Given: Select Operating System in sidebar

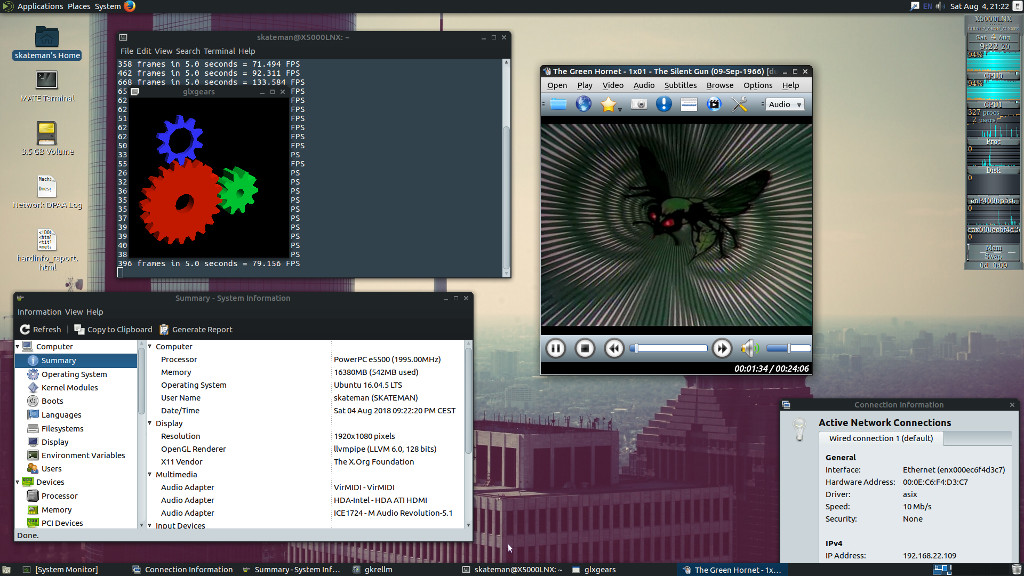Looking at the screenshot, I should [x=74, y=374].
